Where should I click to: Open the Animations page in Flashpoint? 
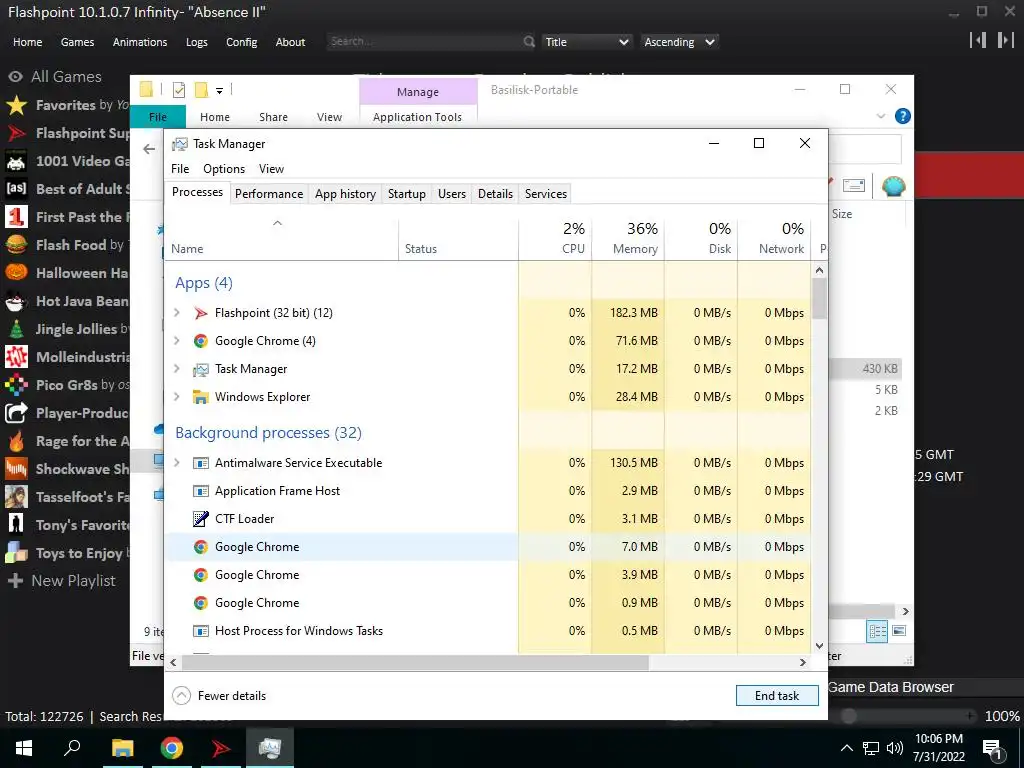(x=140, y=42)
